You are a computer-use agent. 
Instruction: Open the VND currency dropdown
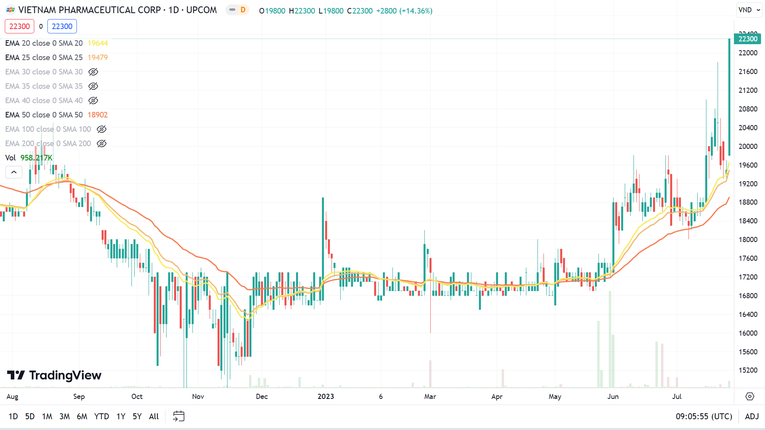pyautogui.click(x=749, y=10)
